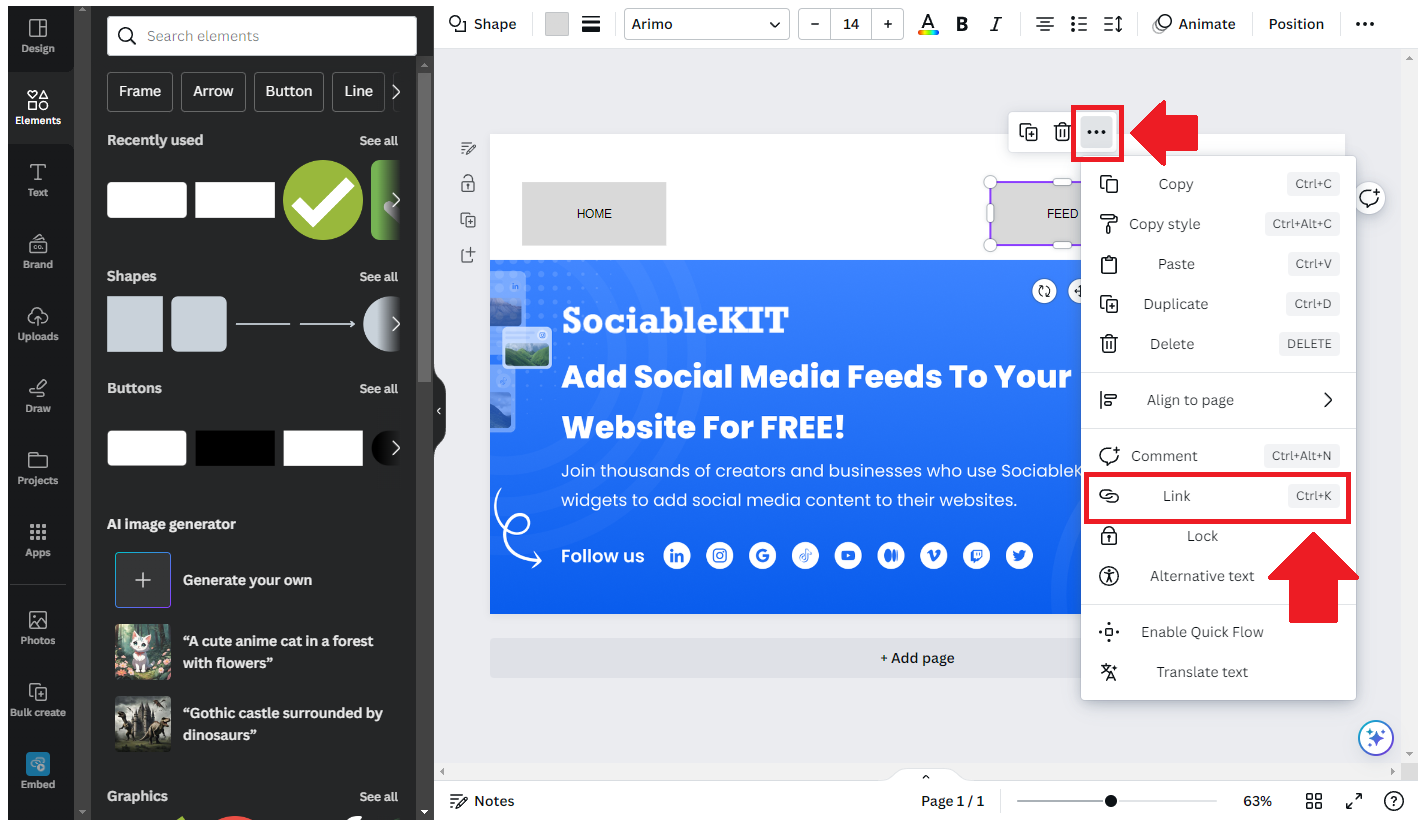The image size is (1421, 823).
Task: Change text alignment
Action: (1045, 24)
